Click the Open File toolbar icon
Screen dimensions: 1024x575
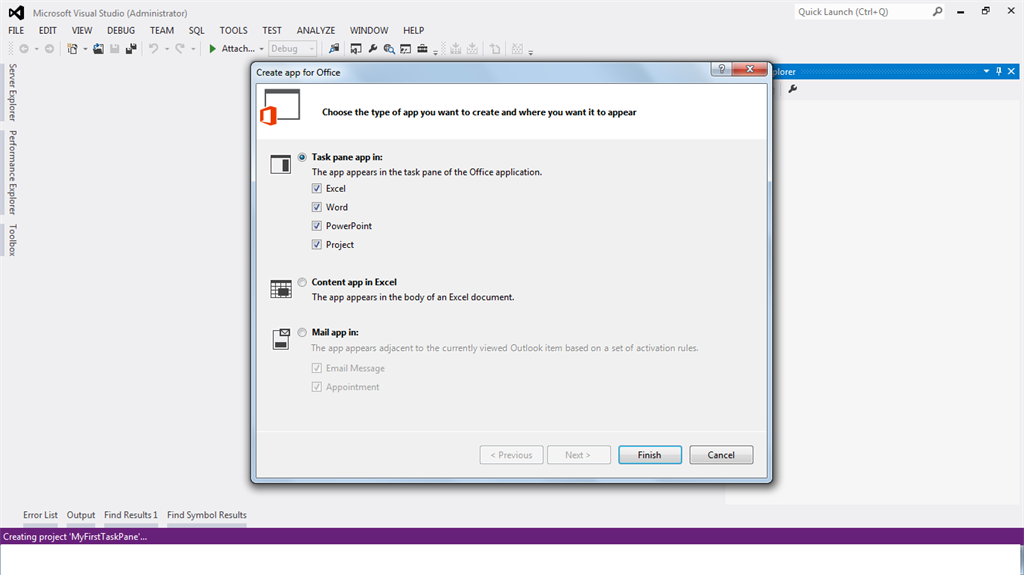[x=98, y=49]
